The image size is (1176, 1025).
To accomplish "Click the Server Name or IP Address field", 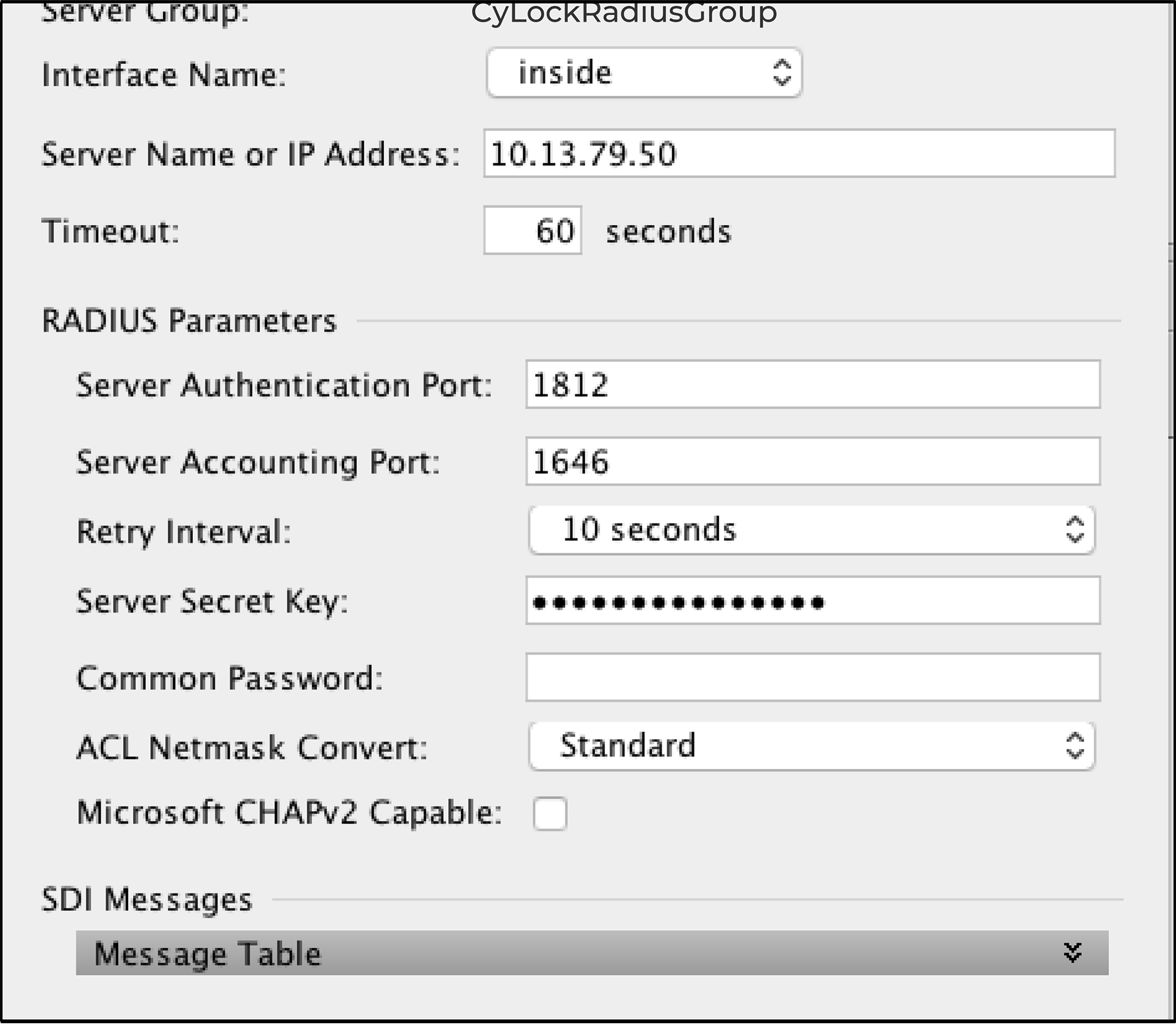I will (799, 154).
